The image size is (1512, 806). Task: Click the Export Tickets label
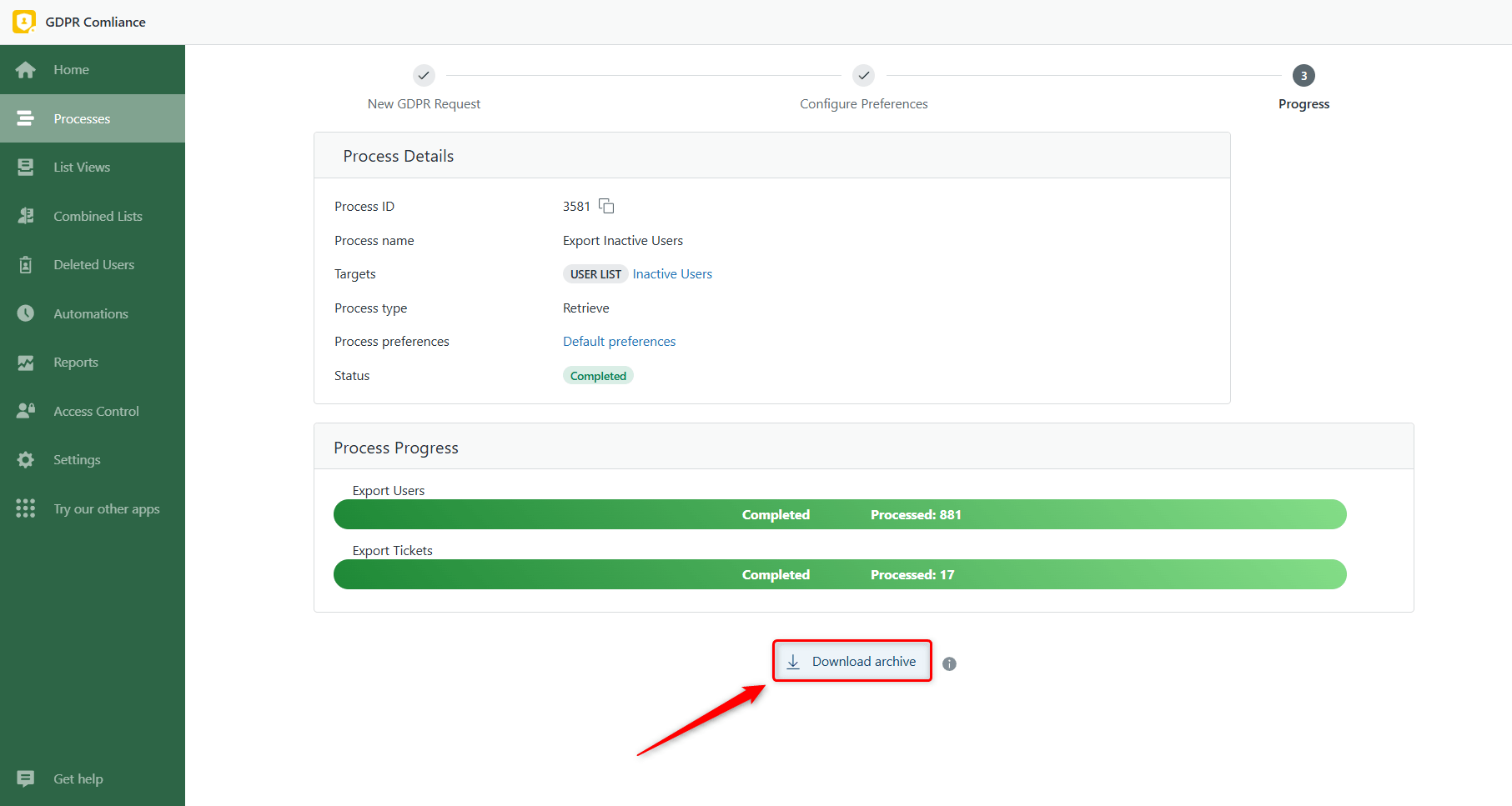pos(392,551)
